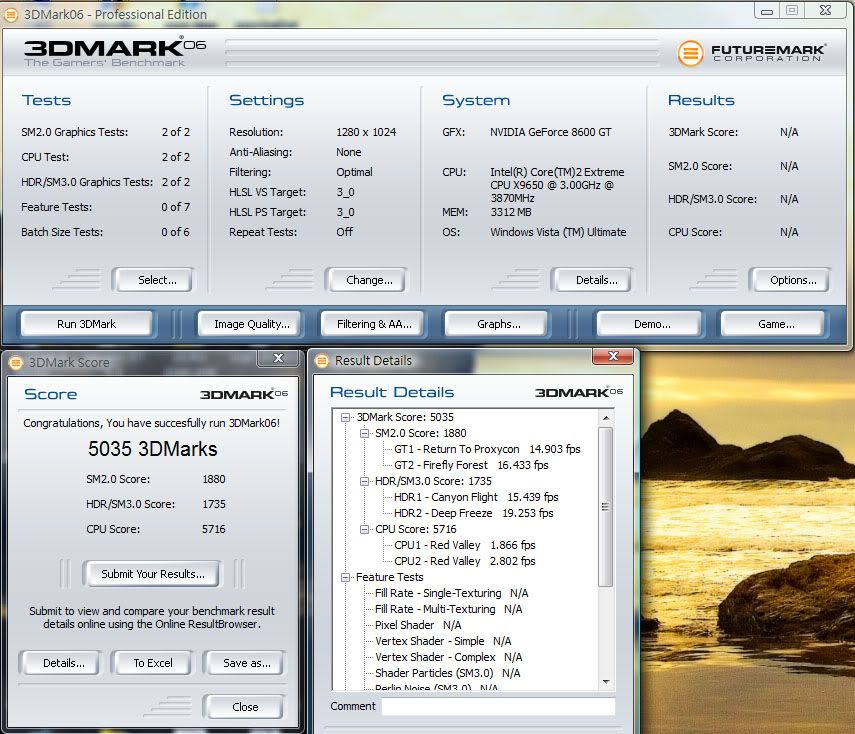The width and height of the screenshot is (855, 734).
Task: Click the "1280 x 1024" resolution value
Action: click(x=366, y=133)
